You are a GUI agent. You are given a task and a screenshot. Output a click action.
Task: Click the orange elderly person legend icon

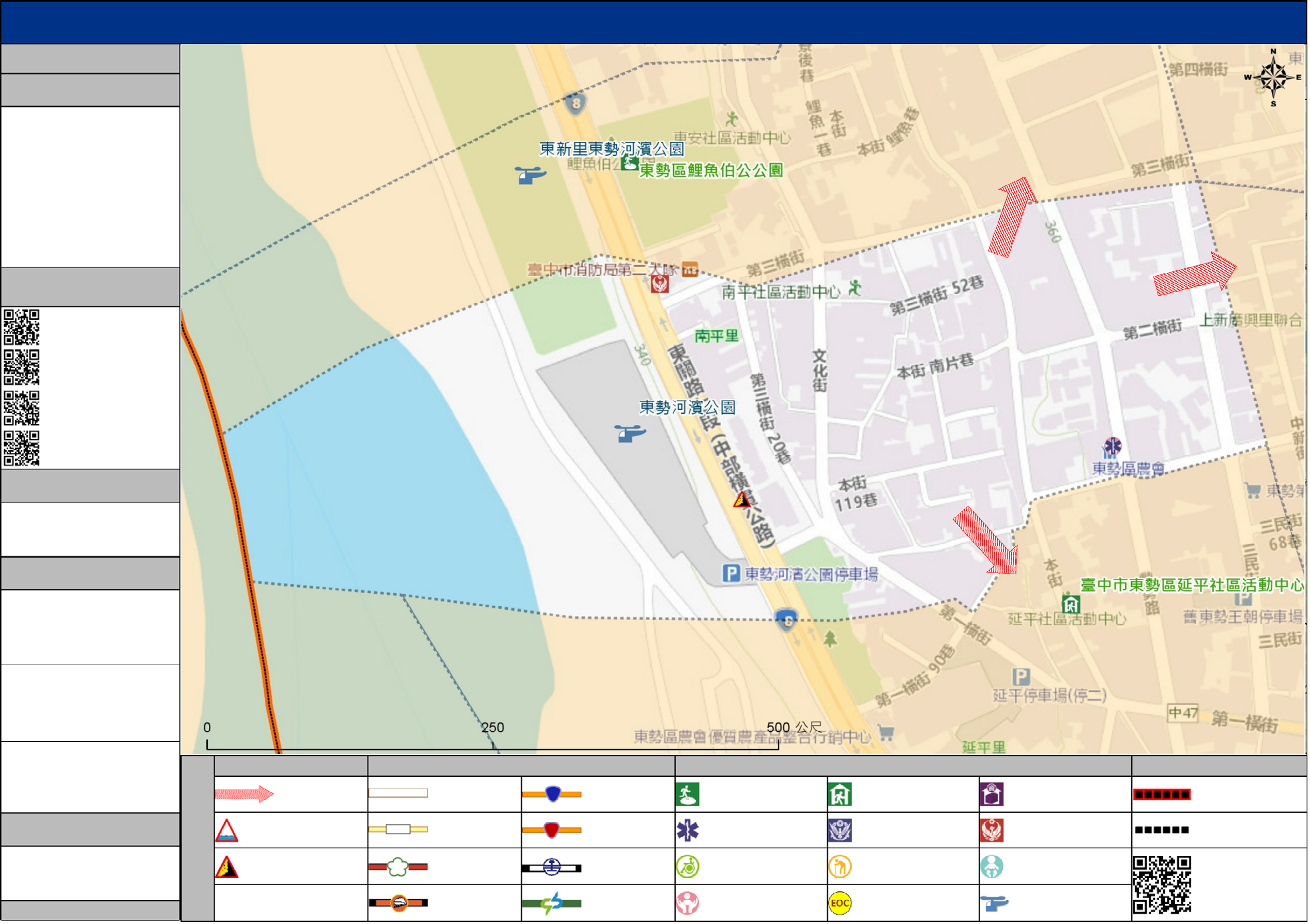pyautogui.click(x=840, y=868)
